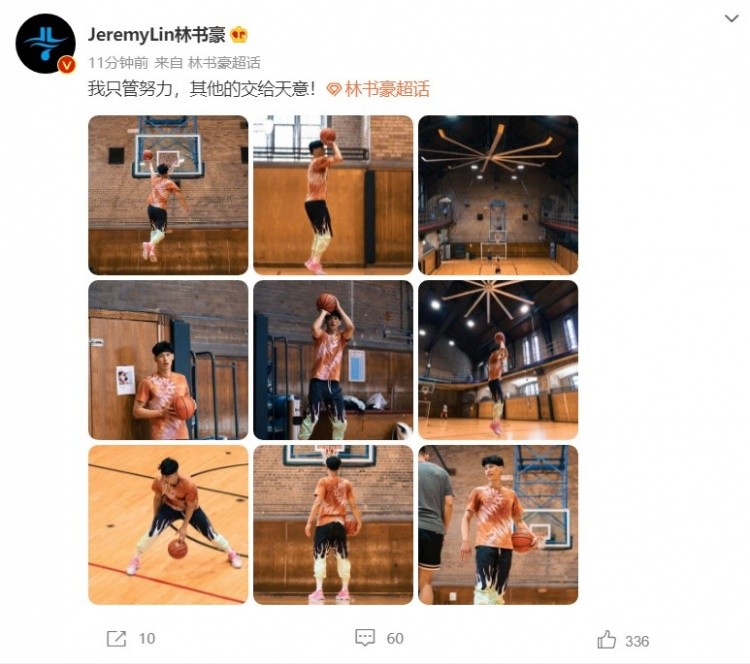750x664 pixels.
Task: Open photo of ball held overhead
Action: point(333,360)
